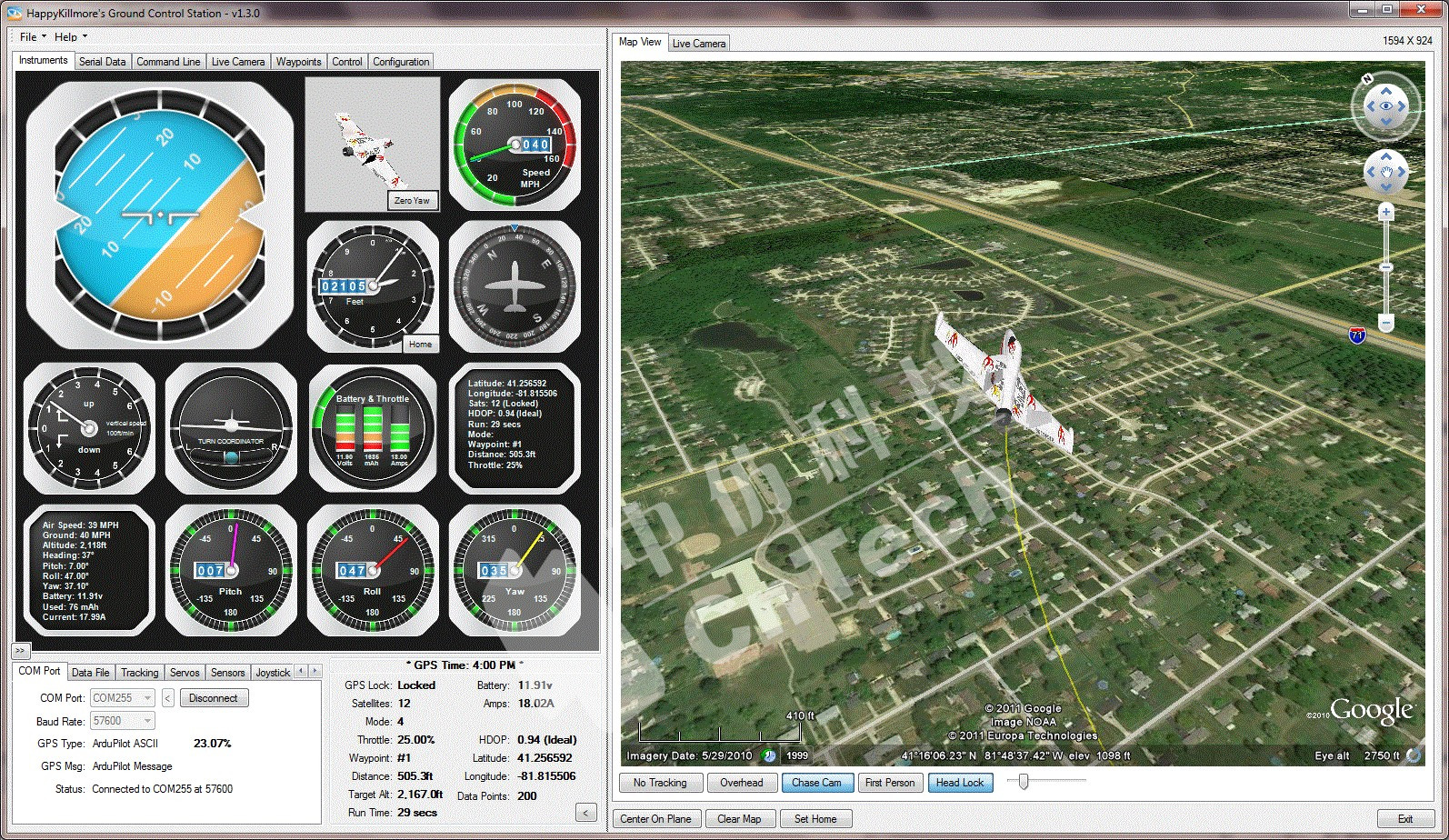Click the Yaw dial gauge

pyautogui.click(x=515, y=570)
